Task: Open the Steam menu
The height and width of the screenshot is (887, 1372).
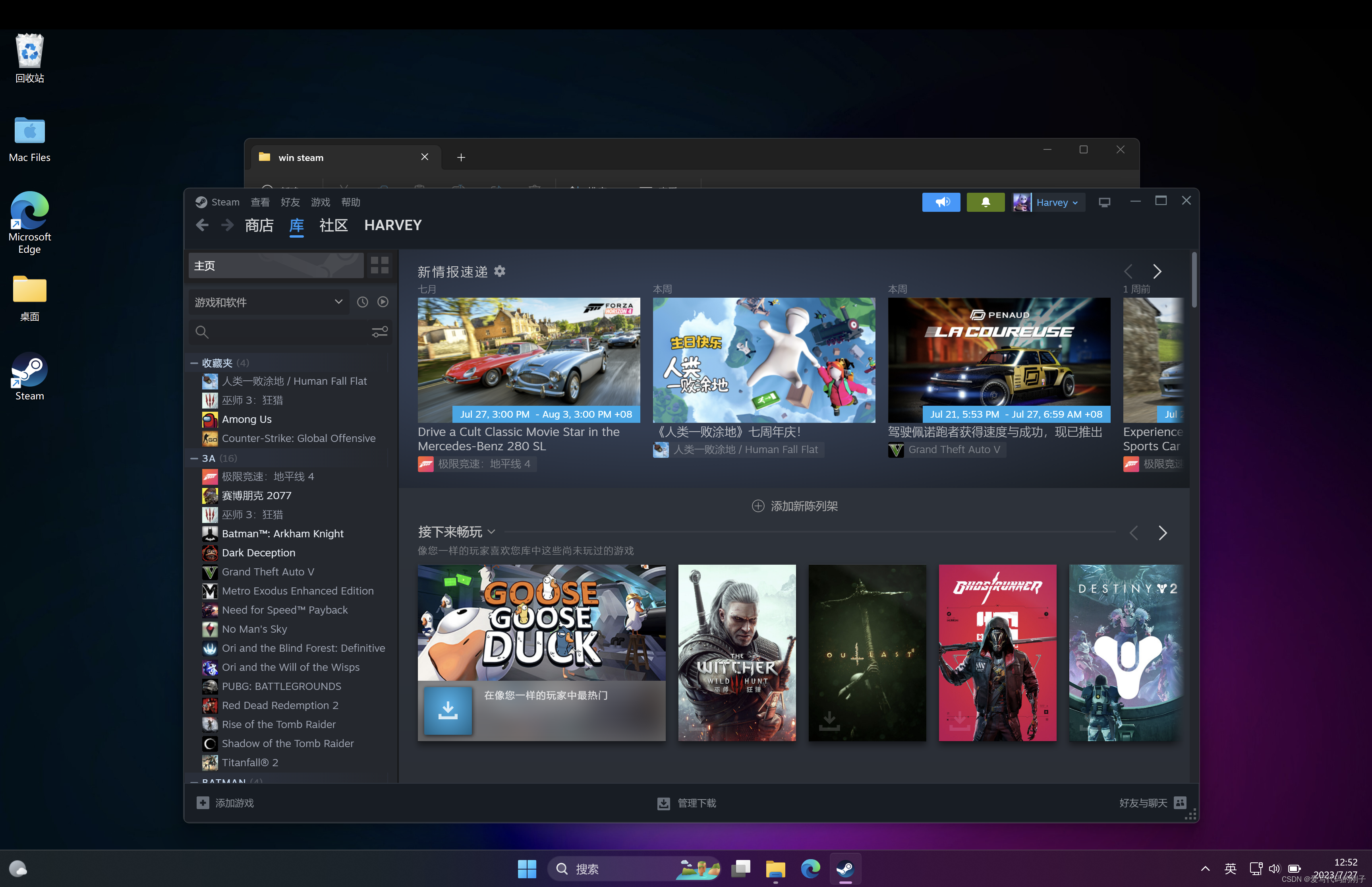Action: coord(224,202)
